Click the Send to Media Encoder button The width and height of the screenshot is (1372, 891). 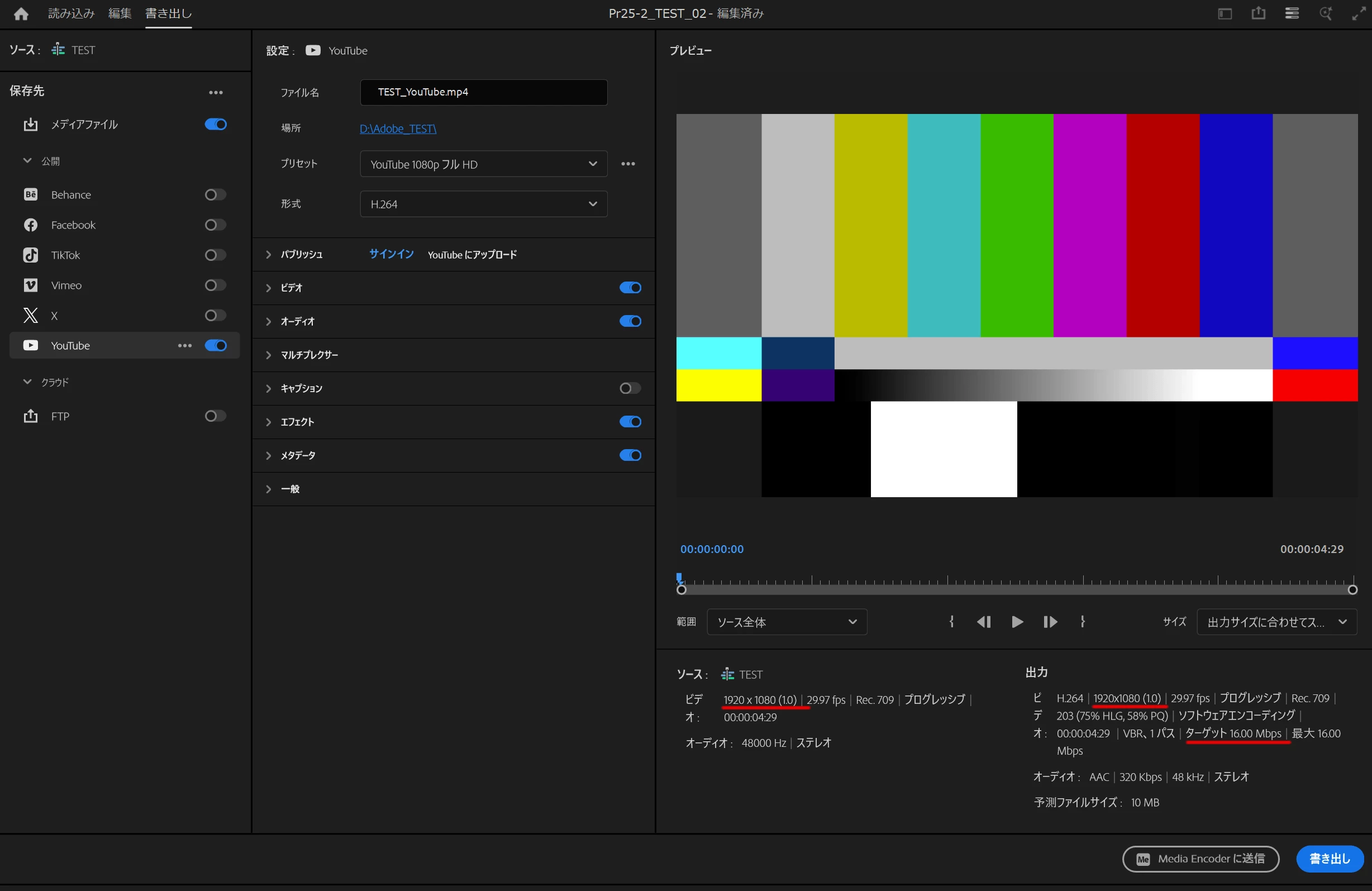point(1200,859)
